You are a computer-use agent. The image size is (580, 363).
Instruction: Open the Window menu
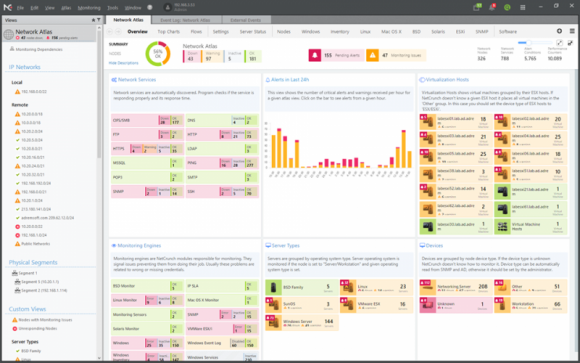[133, 7]
